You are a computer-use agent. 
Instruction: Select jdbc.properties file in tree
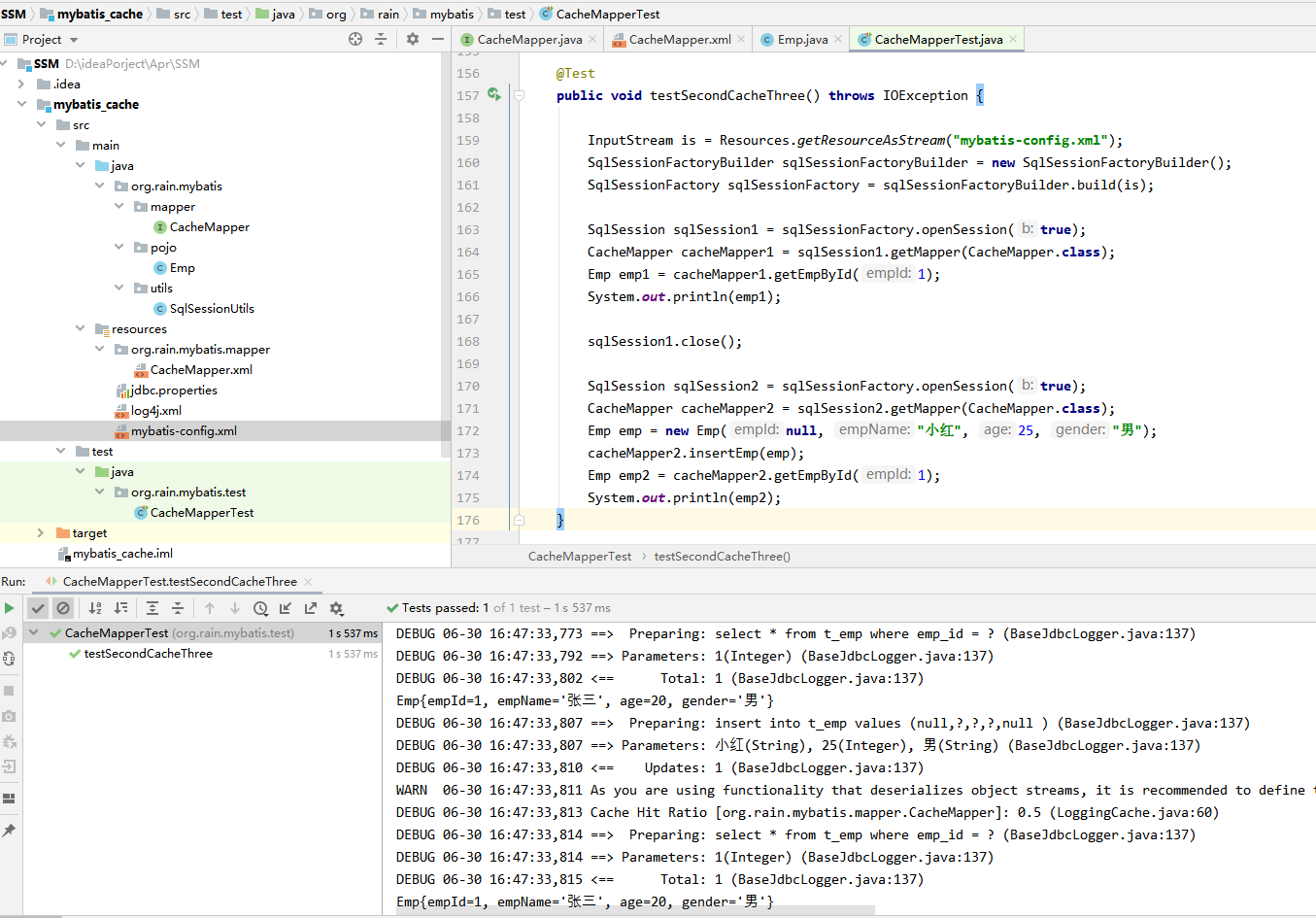[x=174, y=390]
